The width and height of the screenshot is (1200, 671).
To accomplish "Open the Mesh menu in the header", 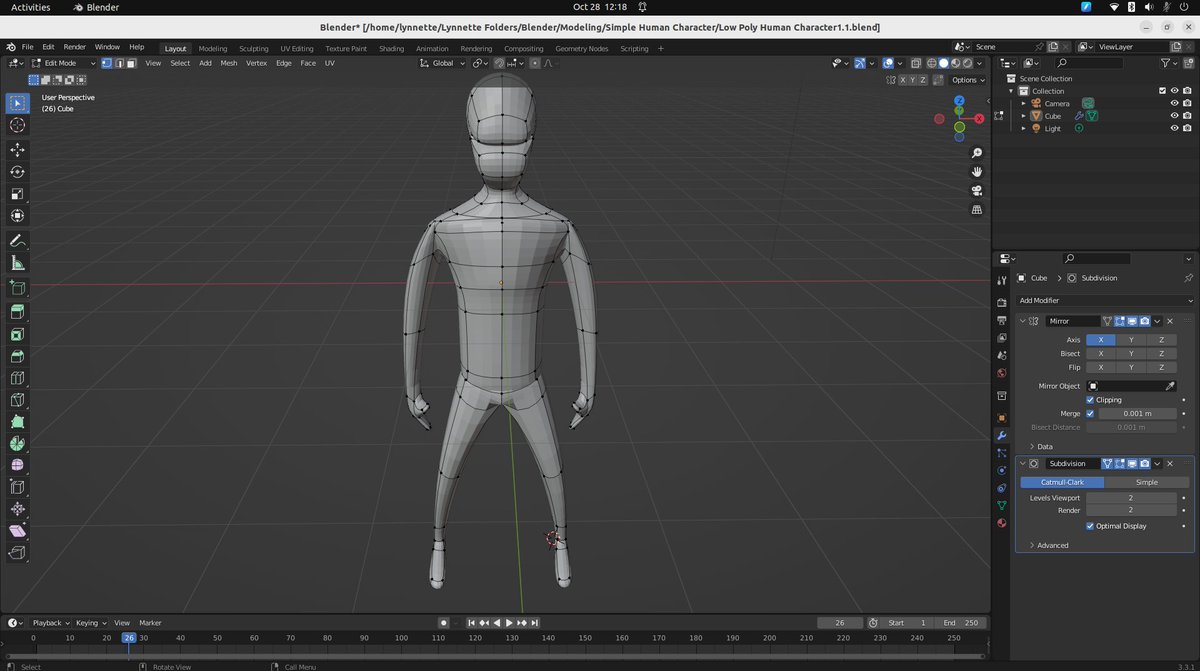I will (229, 63).
